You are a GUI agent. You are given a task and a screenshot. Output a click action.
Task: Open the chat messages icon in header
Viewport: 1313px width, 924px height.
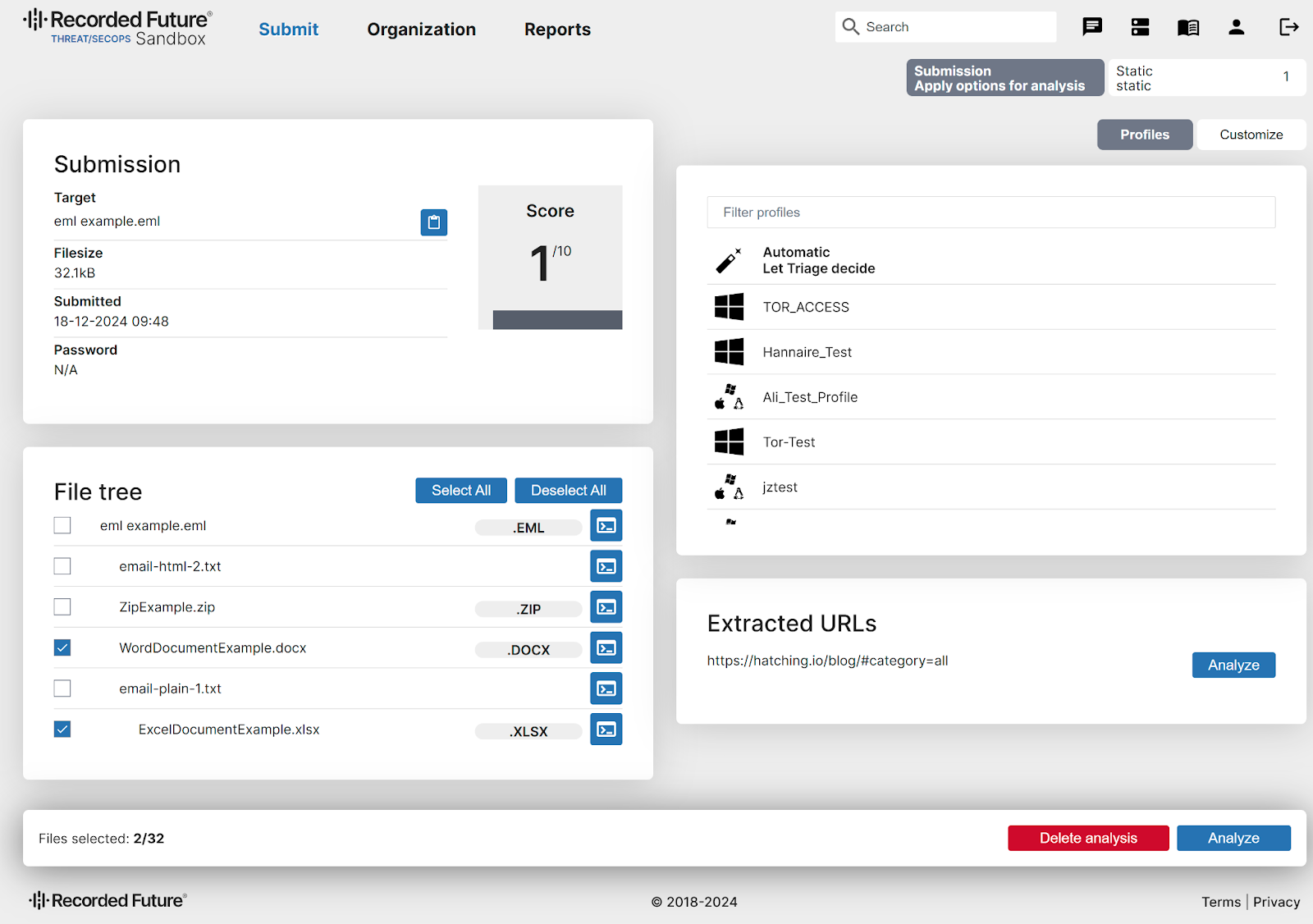(1091, 27)
